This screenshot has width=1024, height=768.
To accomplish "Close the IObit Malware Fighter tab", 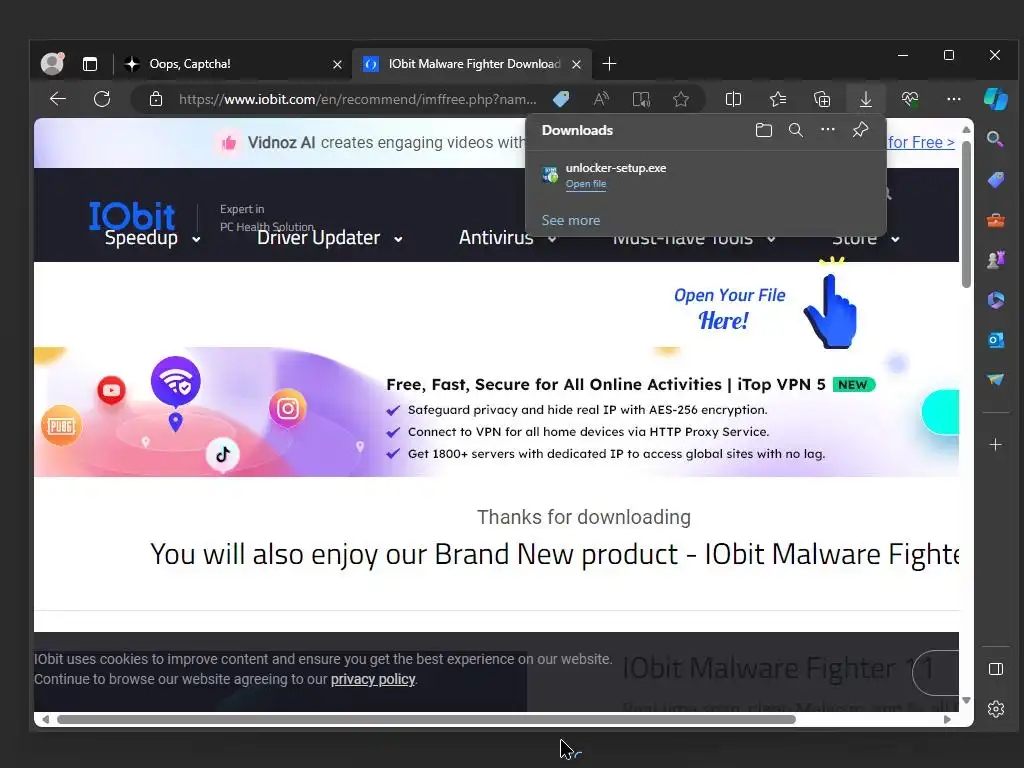I will pyautogui.click(x=576, y=64).
